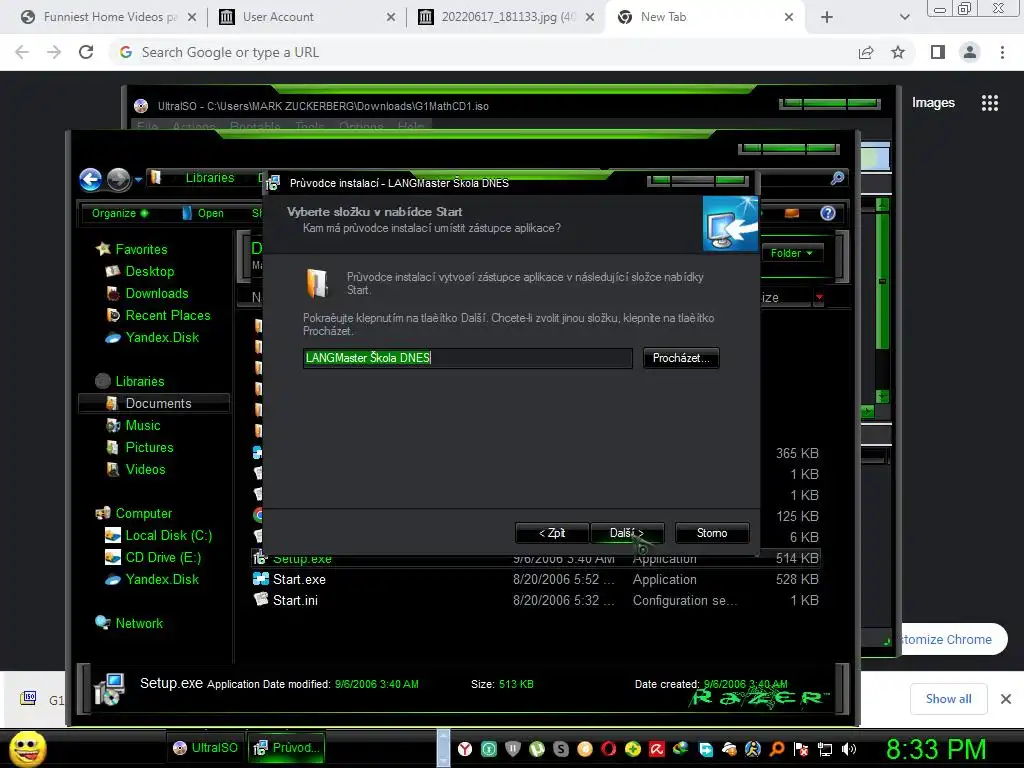
Task: Click the uTorrent tray icon
Action: click(x=537, y=749)
